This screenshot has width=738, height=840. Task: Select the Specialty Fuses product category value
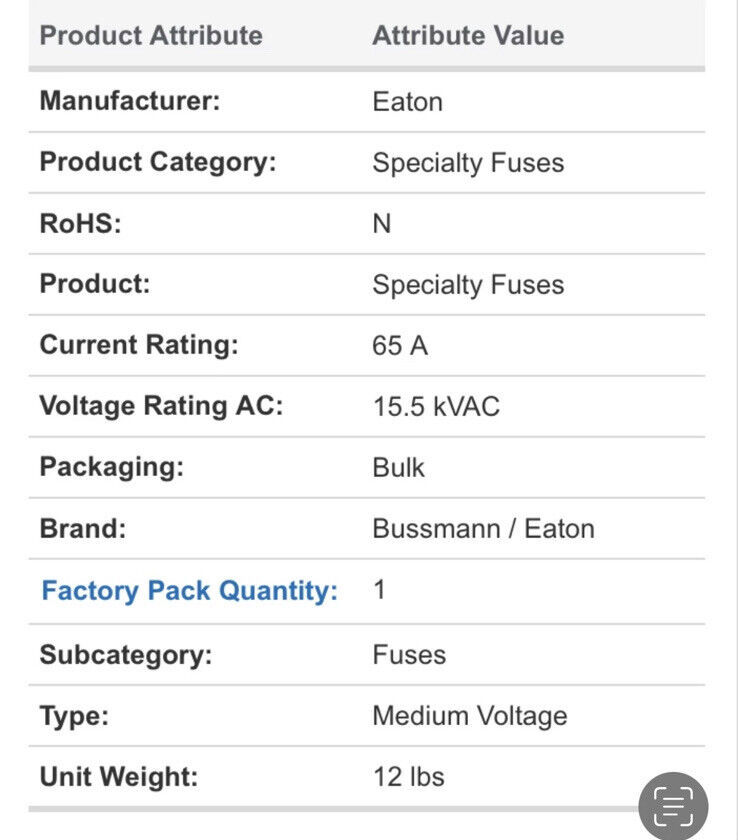click(468, 163)
